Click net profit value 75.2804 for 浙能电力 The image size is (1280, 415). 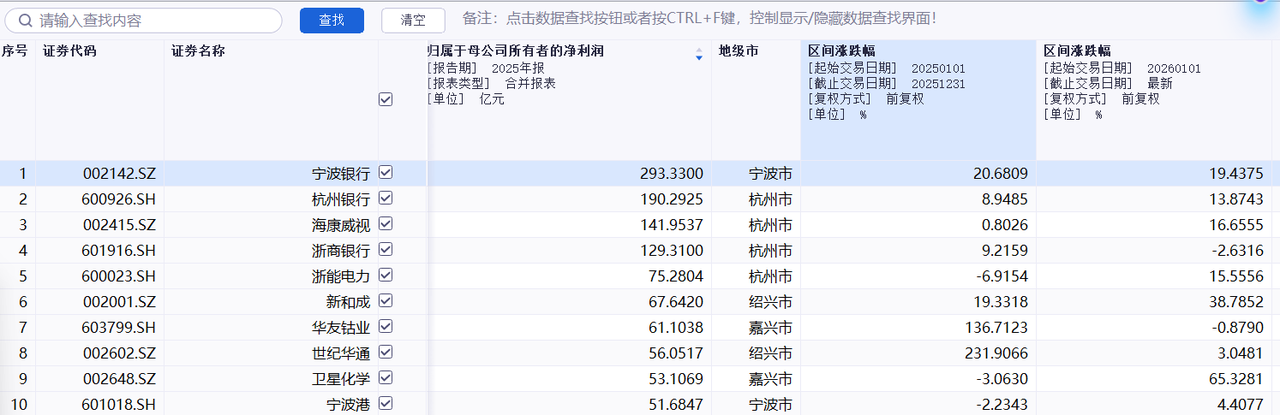point(670,276)
